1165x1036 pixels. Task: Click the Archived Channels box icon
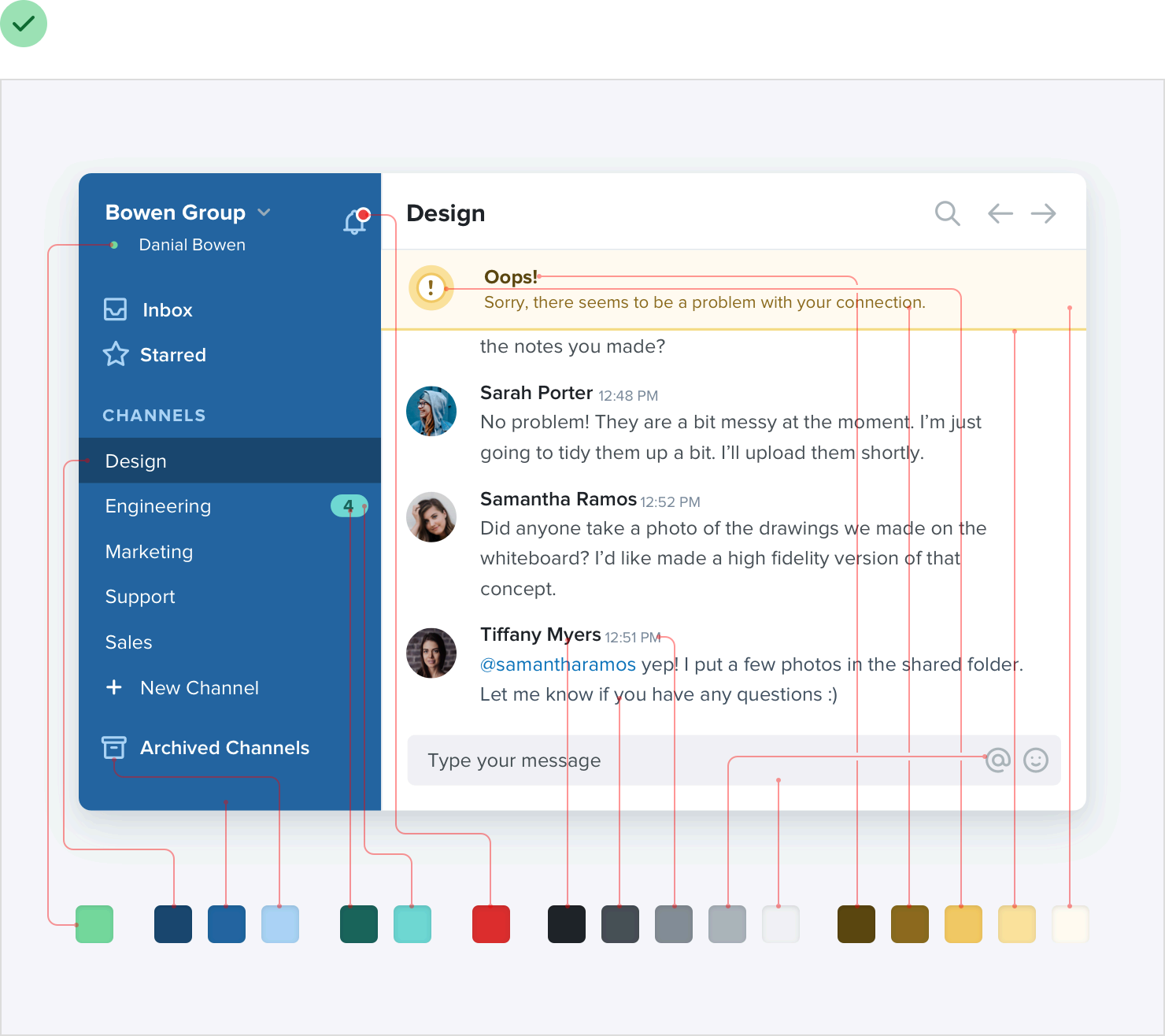(x=114, y=747)
